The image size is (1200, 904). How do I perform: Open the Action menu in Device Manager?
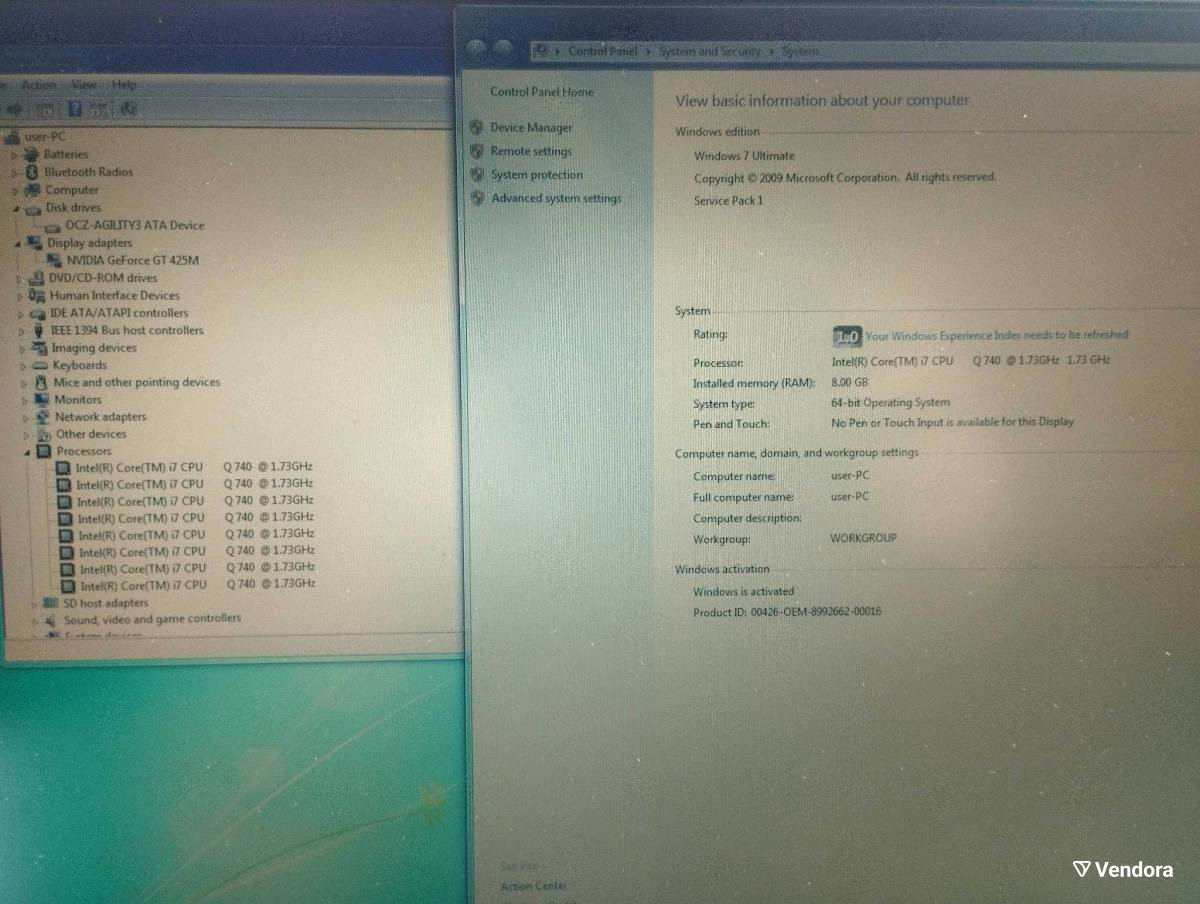pos(39,86)
